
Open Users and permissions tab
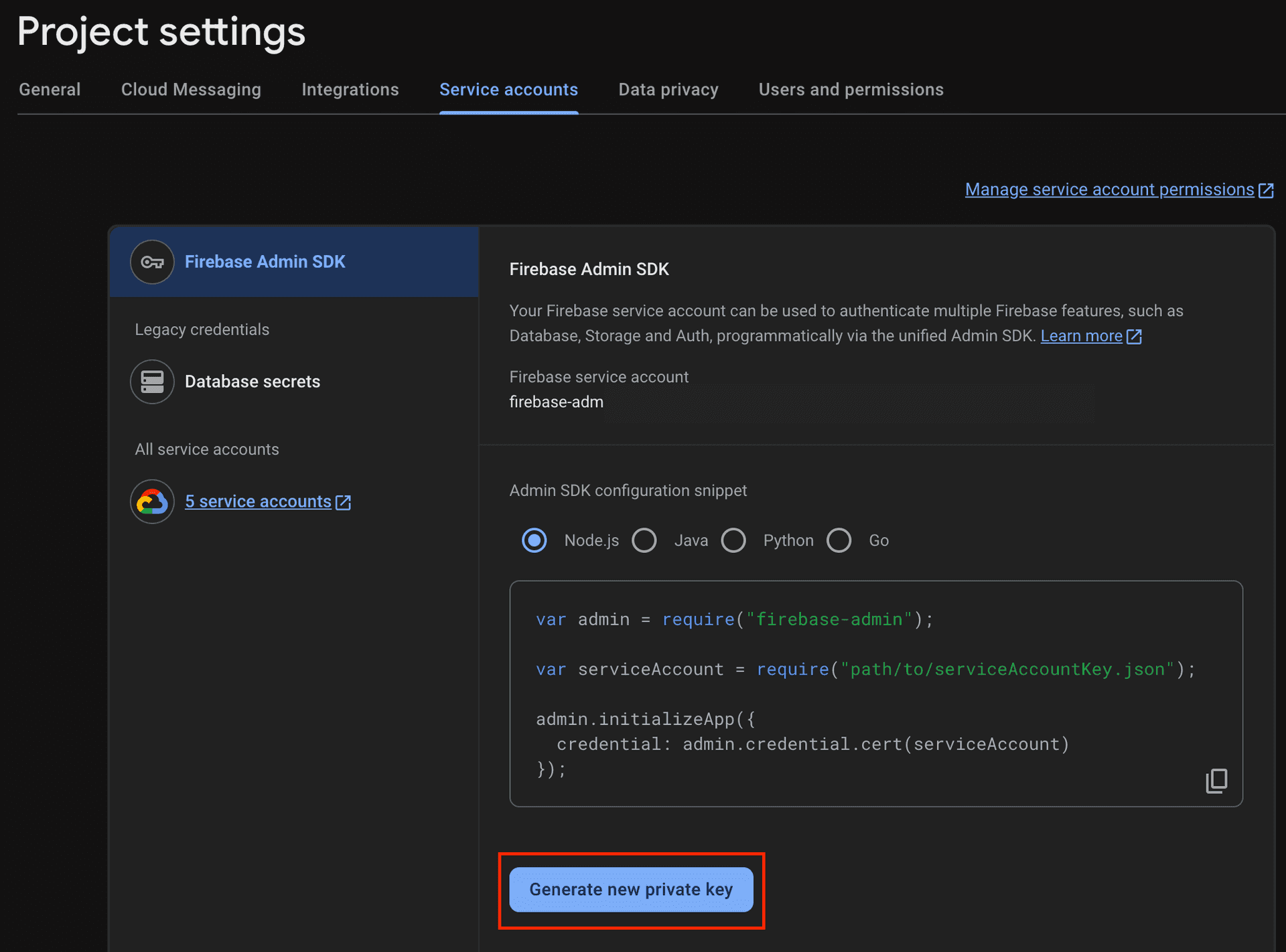[x=851, y=90]
